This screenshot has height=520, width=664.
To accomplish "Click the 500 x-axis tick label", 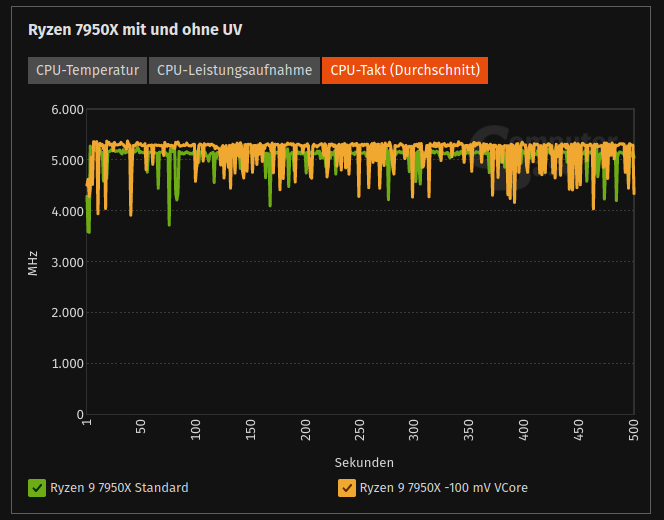I will coord(634,430).
